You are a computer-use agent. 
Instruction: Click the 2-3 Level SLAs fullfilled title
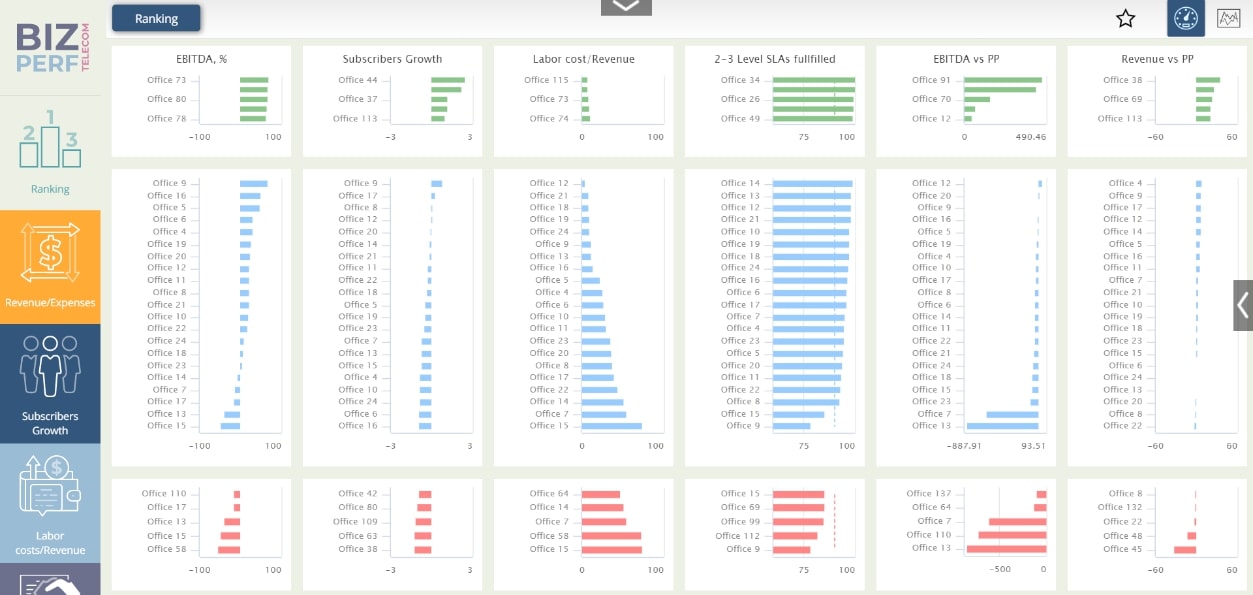[775, 59]
